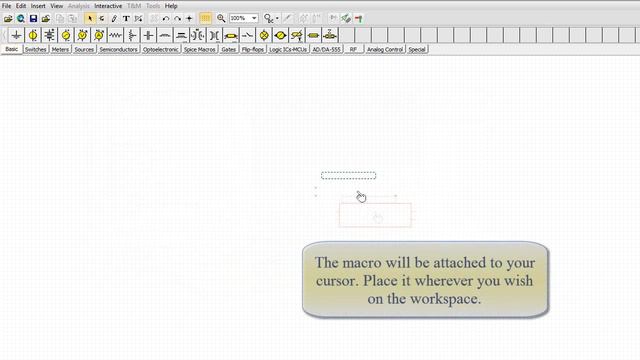
Task: Switch to the Gates tab
Action: (x=229, y=49)
